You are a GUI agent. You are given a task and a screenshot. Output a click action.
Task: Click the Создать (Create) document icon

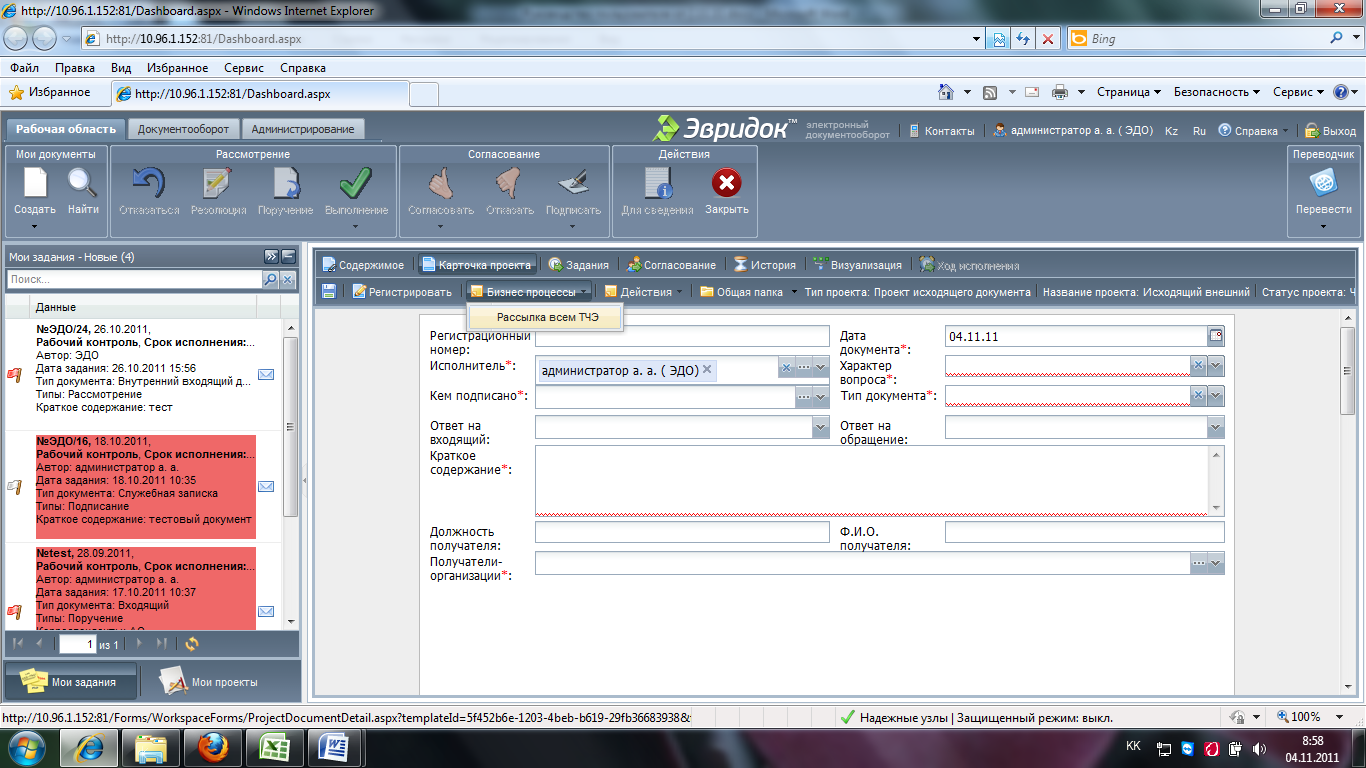(x=35, y=184)
